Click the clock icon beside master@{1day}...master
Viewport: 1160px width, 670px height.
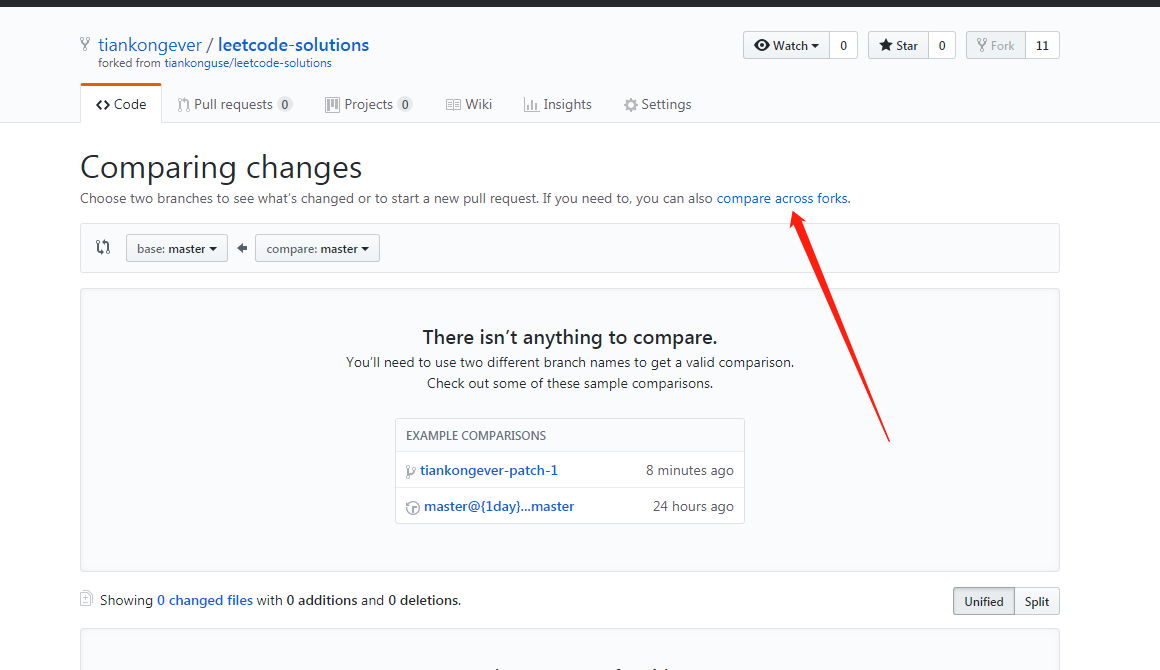point(413,507)
